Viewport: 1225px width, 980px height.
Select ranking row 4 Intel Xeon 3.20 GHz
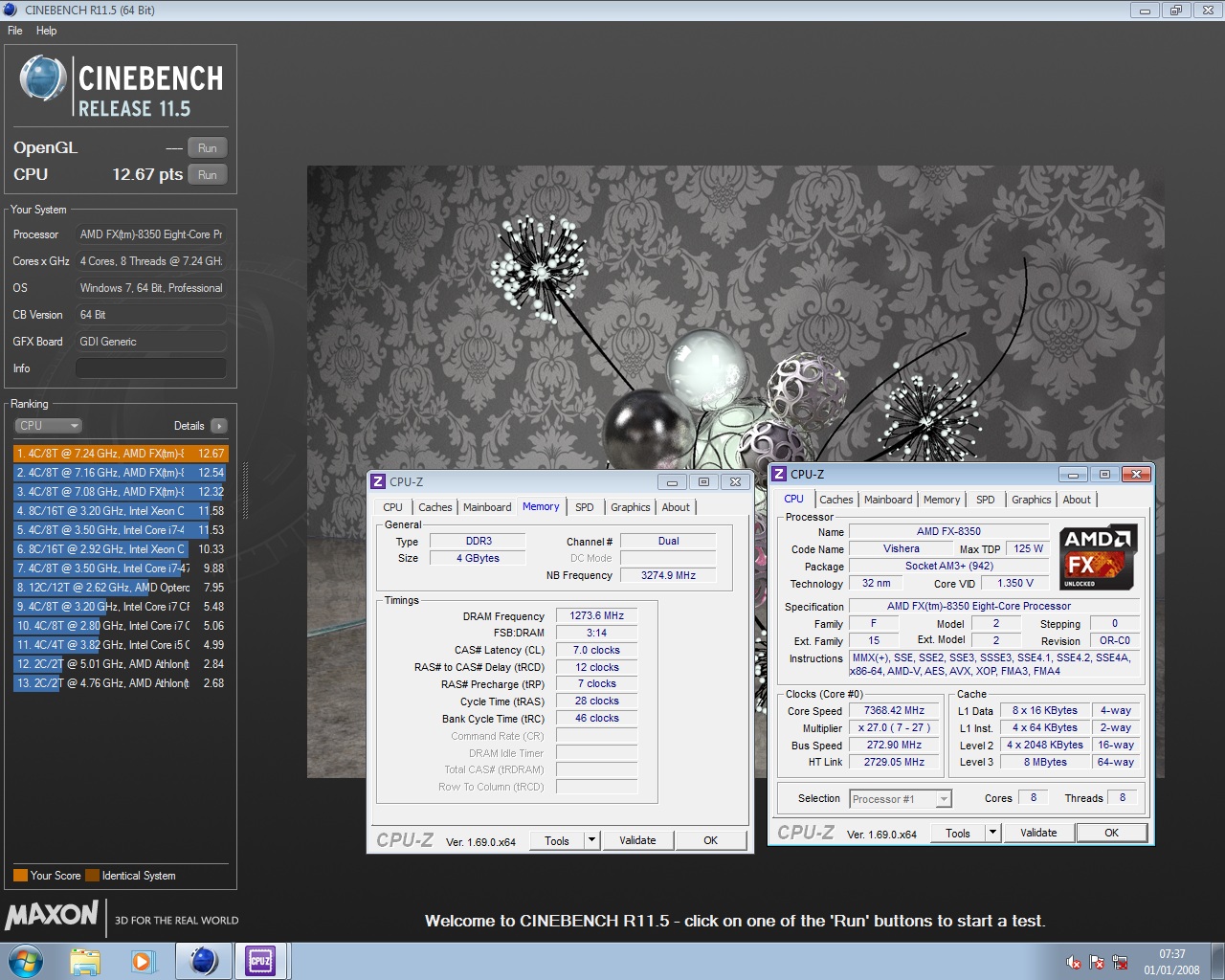[121, 511]
